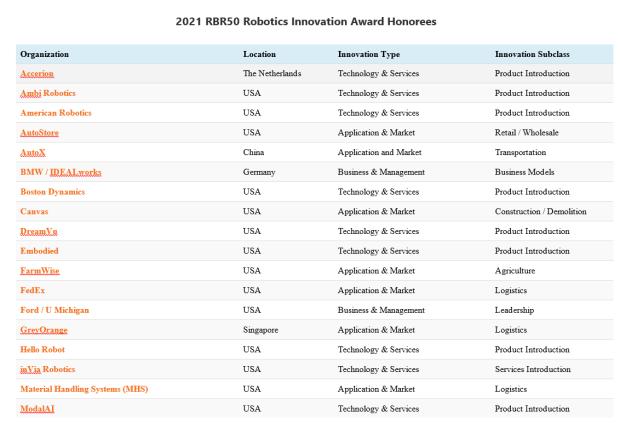Click the ModalAI organization link

tap(39, 408)
